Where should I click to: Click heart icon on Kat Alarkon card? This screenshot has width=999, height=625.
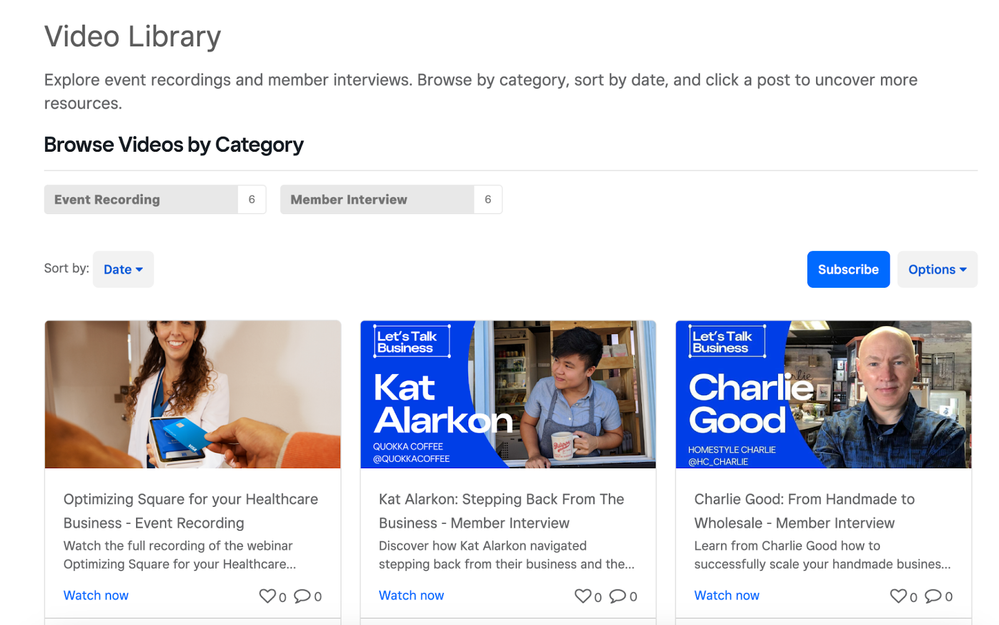click(583, 596)
